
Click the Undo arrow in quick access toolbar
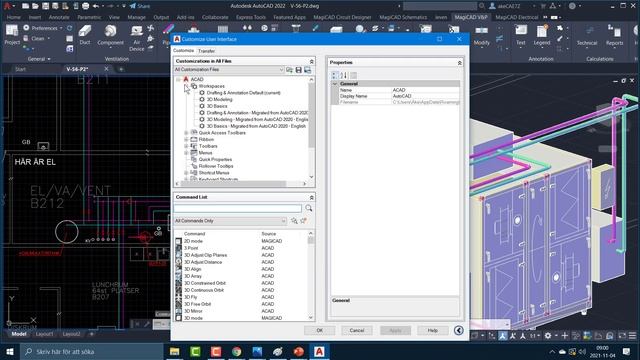pyautogui.click(x=96, y=6)
